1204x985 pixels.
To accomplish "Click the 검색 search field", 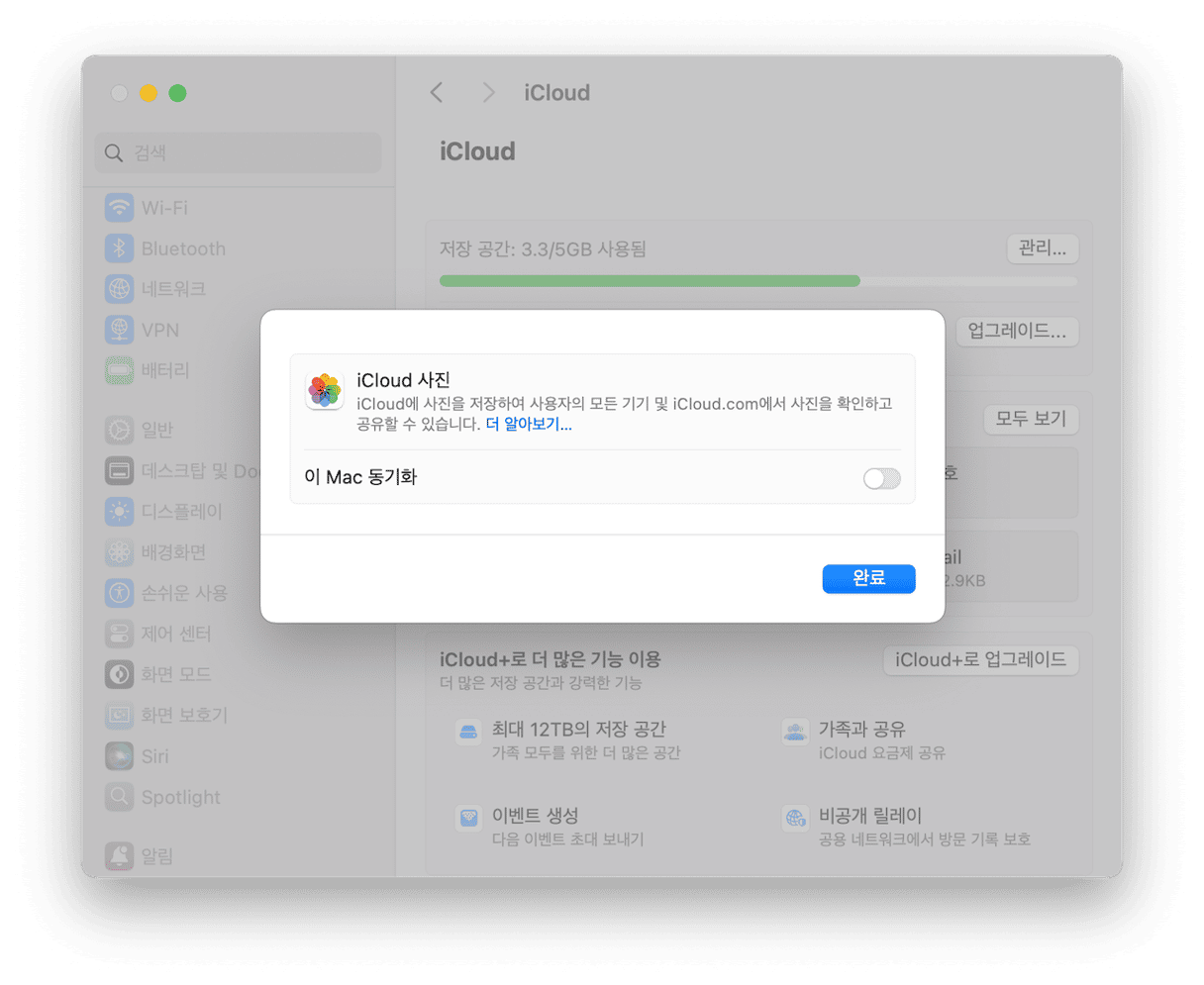I will tap(239, 153).
